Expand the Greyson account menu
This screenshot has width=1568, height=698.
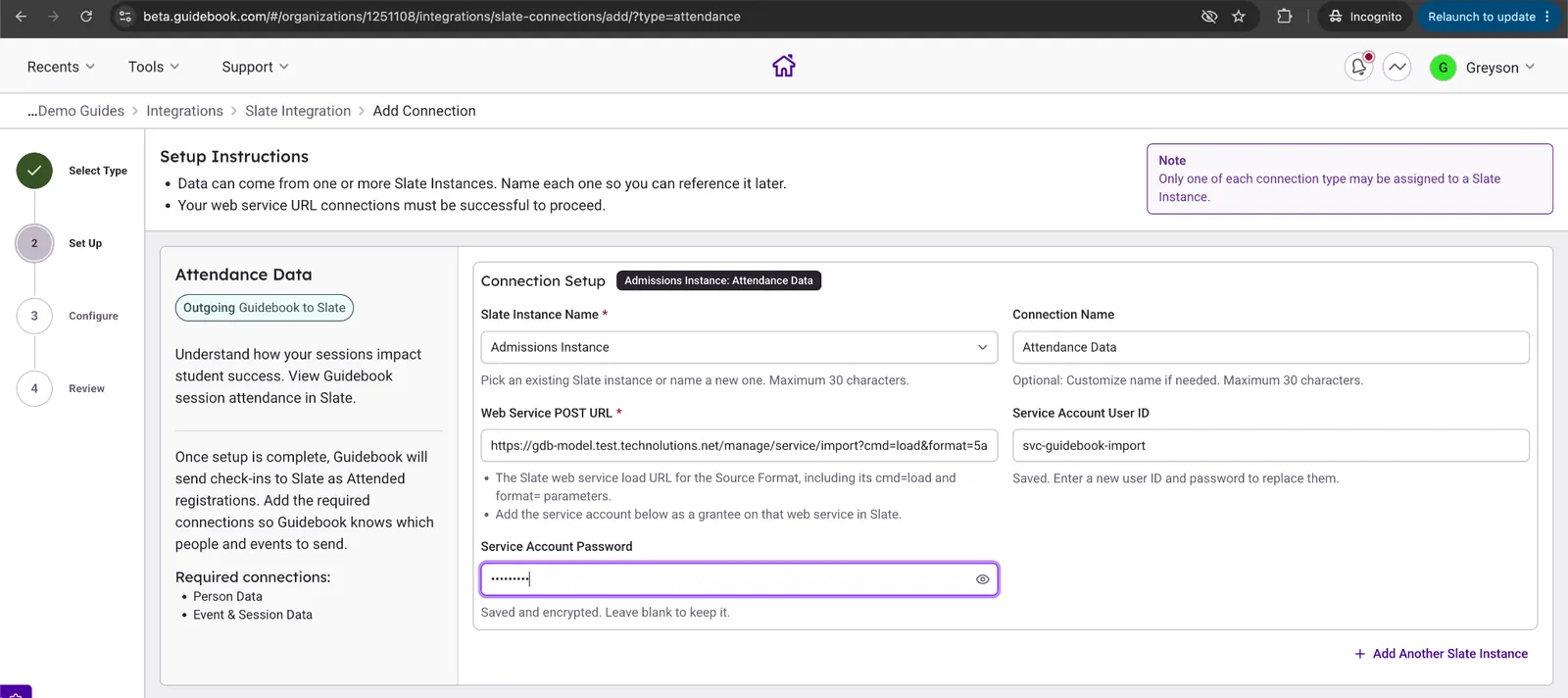1500,68
